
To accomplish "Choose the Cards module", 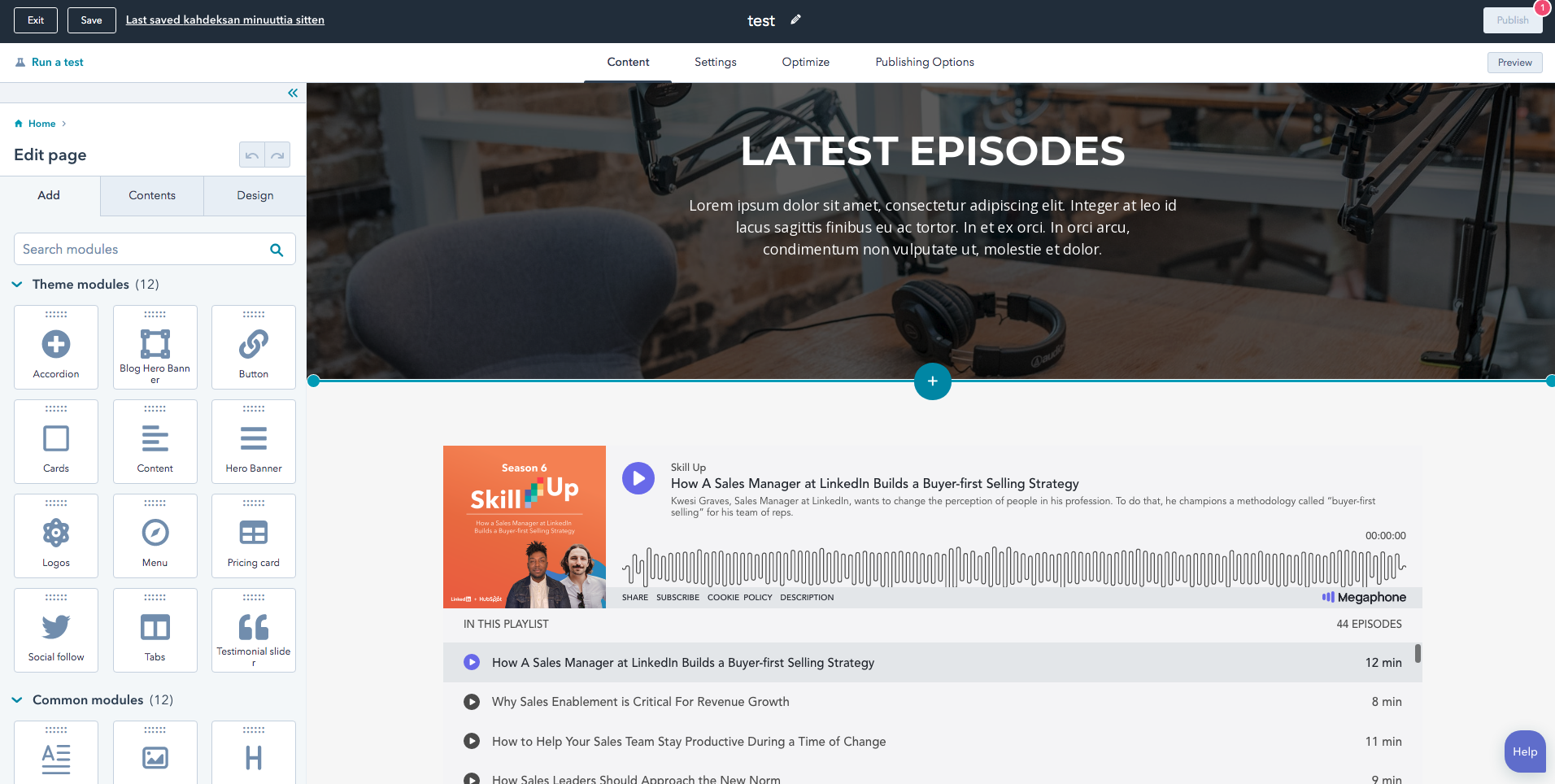I will [56, 442].
